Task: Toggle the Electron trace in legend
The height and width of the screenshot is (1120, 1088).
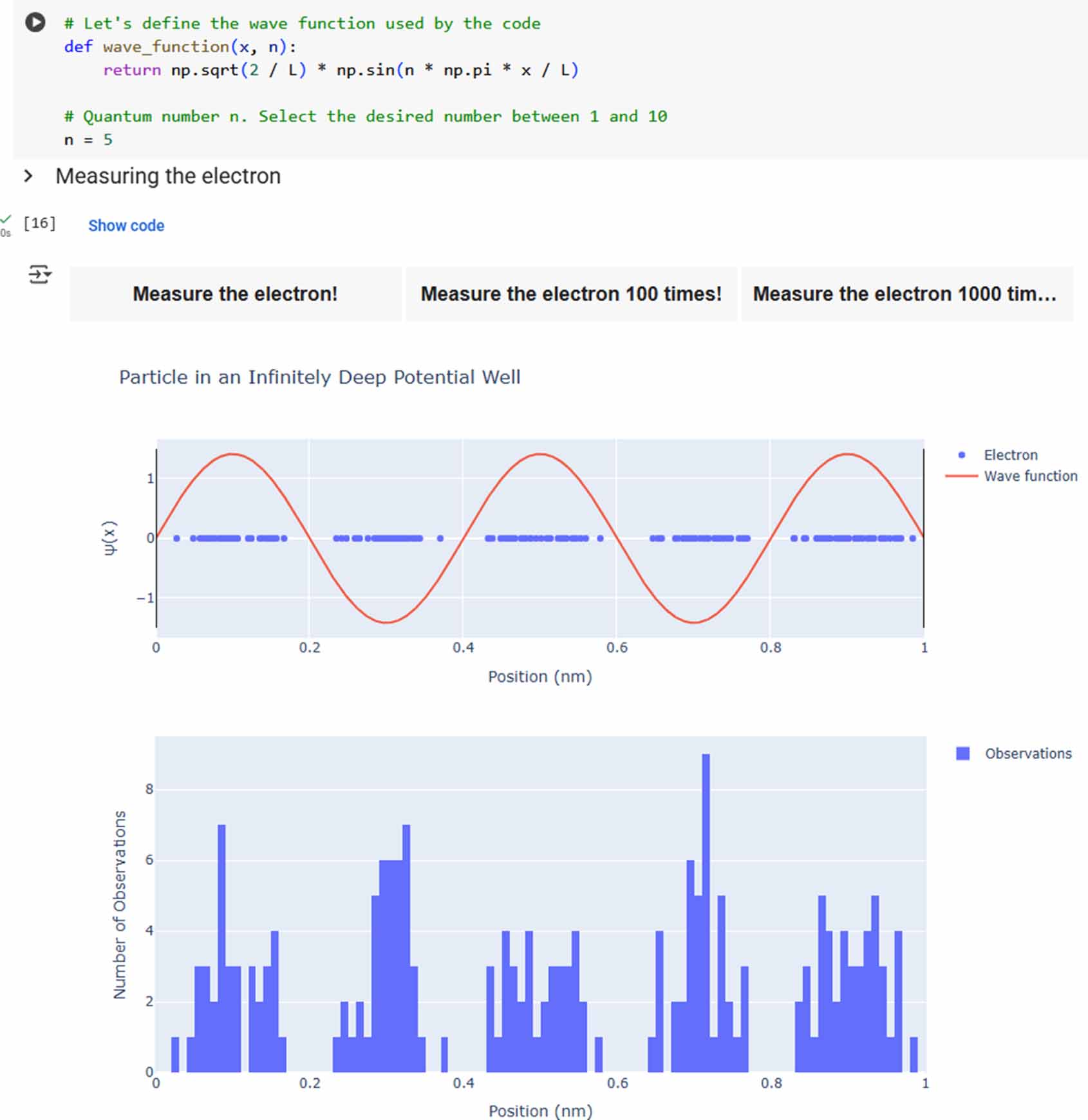Action: [1010, 455]
